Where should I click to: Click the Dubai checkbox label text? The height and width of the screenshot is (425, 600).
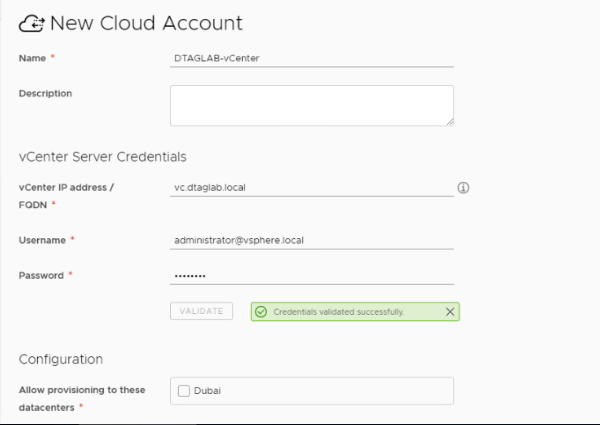(x=206, y=390)
